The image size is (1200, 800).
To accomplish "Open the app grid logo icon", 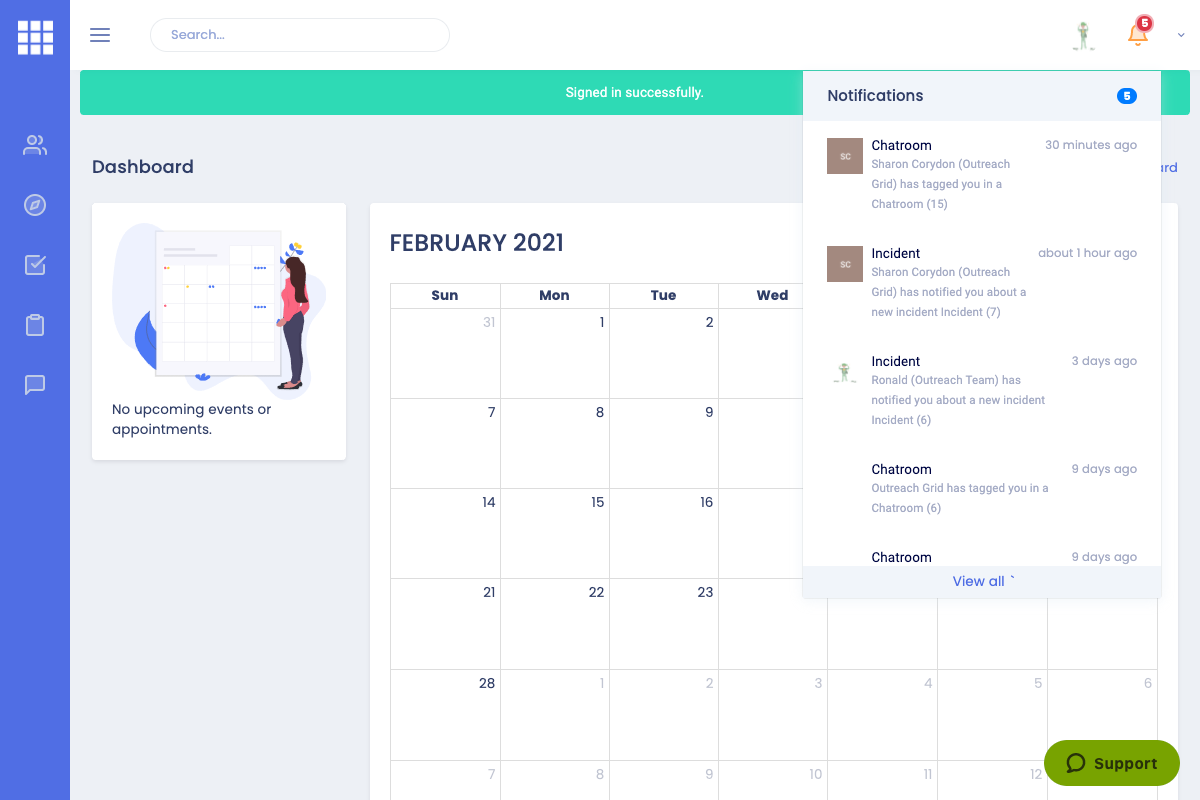I will [35, 37].
